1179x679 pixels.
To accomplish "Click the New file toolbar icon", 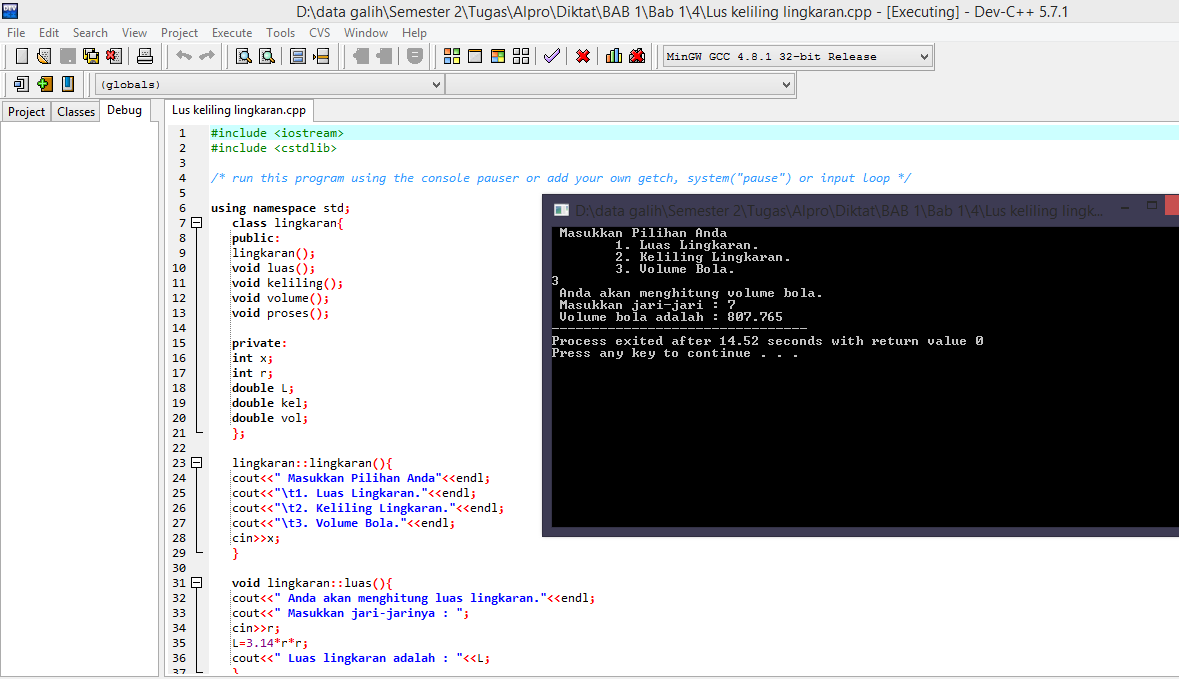I will pyautogui.click(x=21, y=56).
